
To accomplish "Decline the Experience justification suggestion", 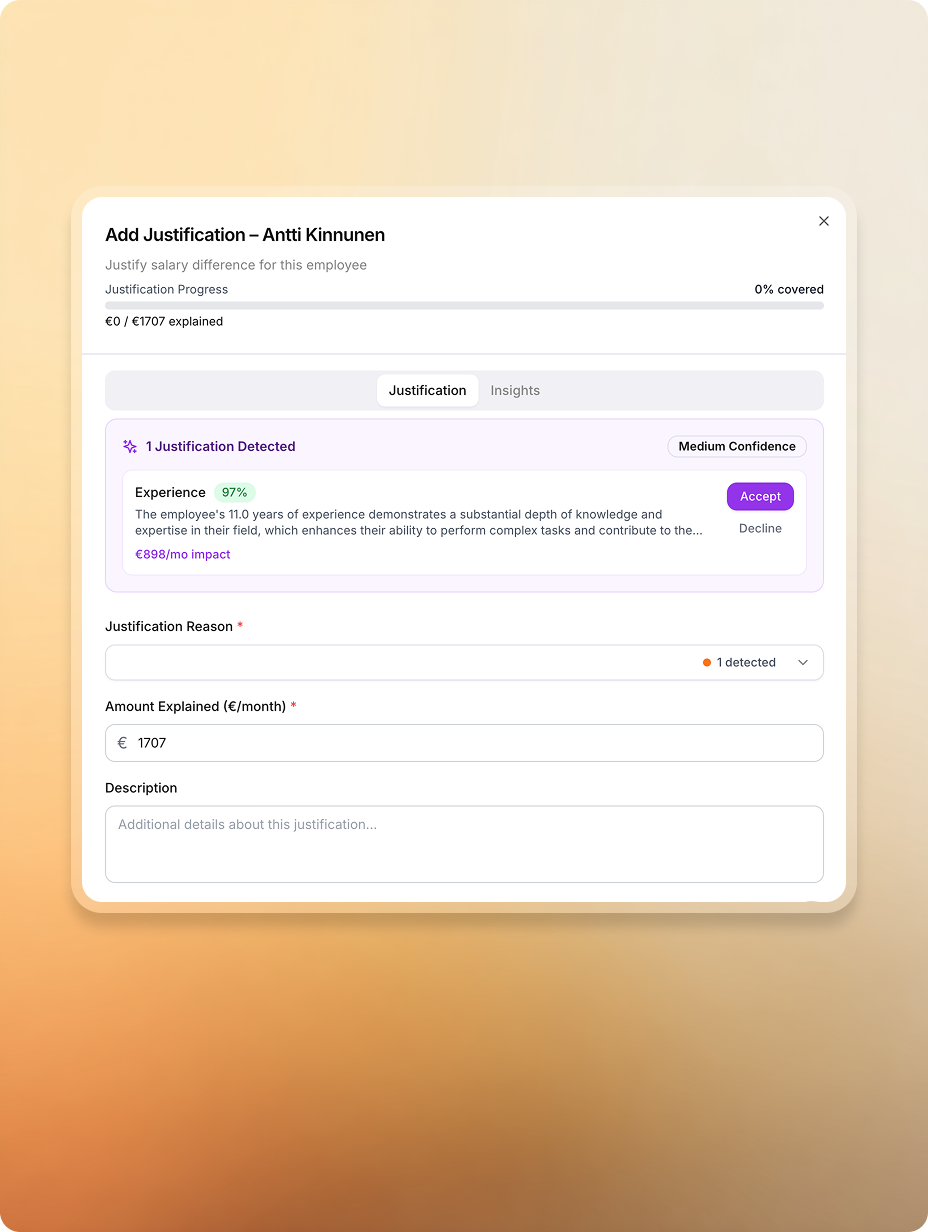I will pyautogui.click(x=760, y=528).
